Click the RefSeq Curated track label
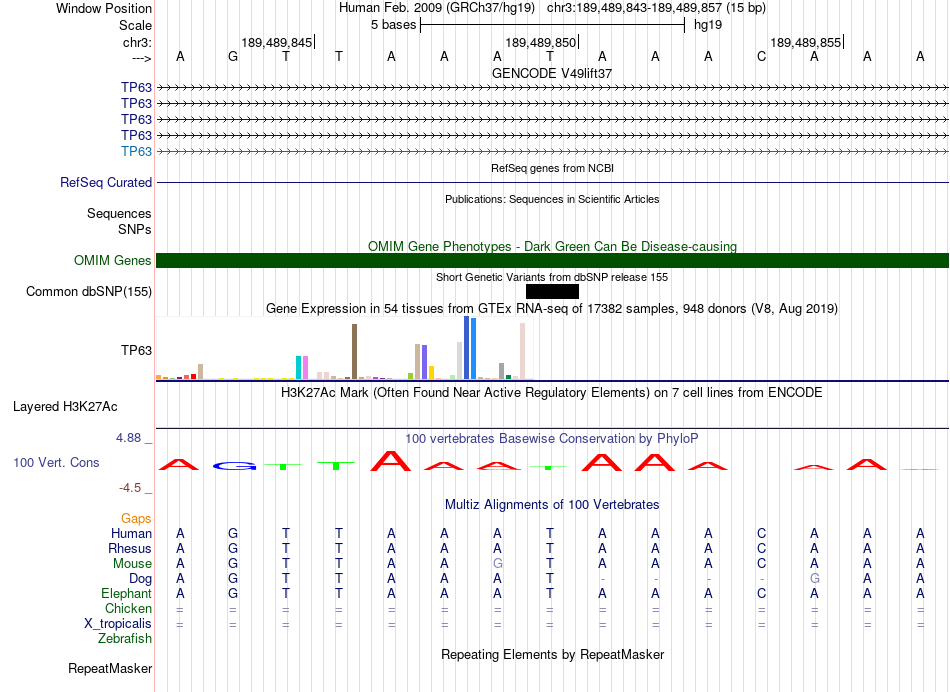The height and width of the screenshot is (692, 950). pos(106,182)
